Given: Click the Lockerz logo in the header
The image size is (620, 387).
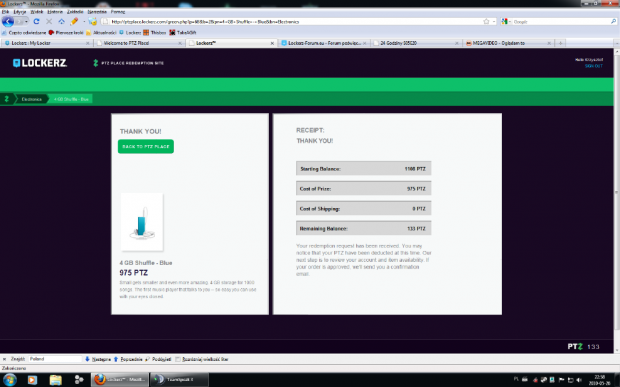Looking at the screenshot, I should 40,63.
